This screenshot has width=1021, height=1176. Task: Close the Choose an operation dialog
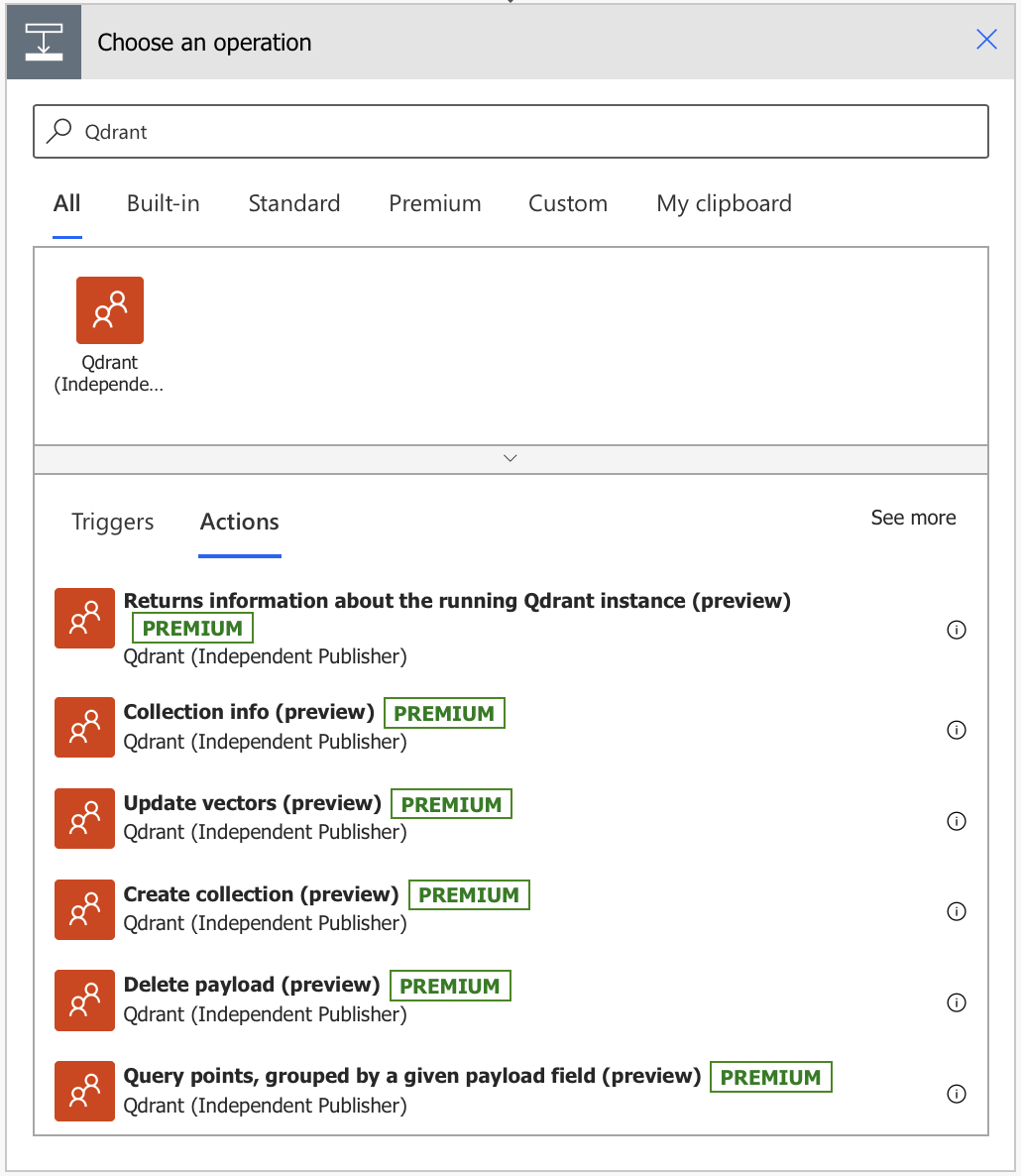pyautogui.click(x=986, y=40)
